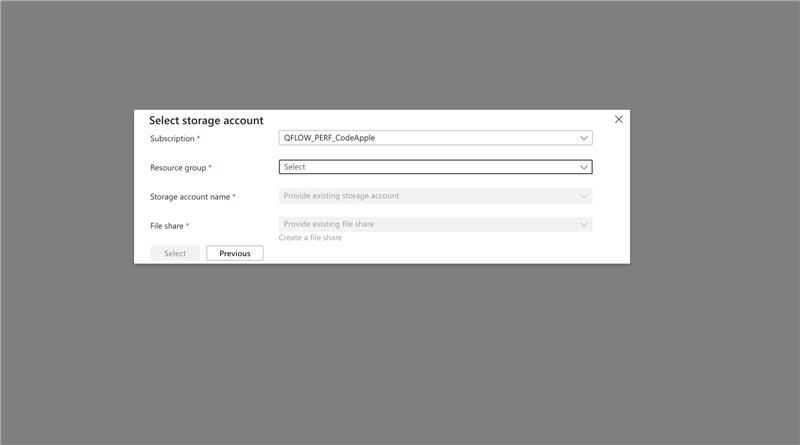The width and height of the screenshot is (800, 445).
Task: Open the Storage account name dropdown
Action: click(430, 196)
